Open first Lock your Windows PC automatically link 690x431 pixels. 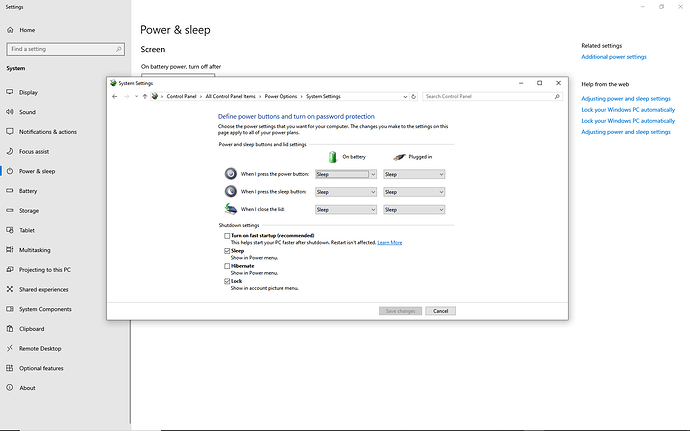click(x=628, y=110)
